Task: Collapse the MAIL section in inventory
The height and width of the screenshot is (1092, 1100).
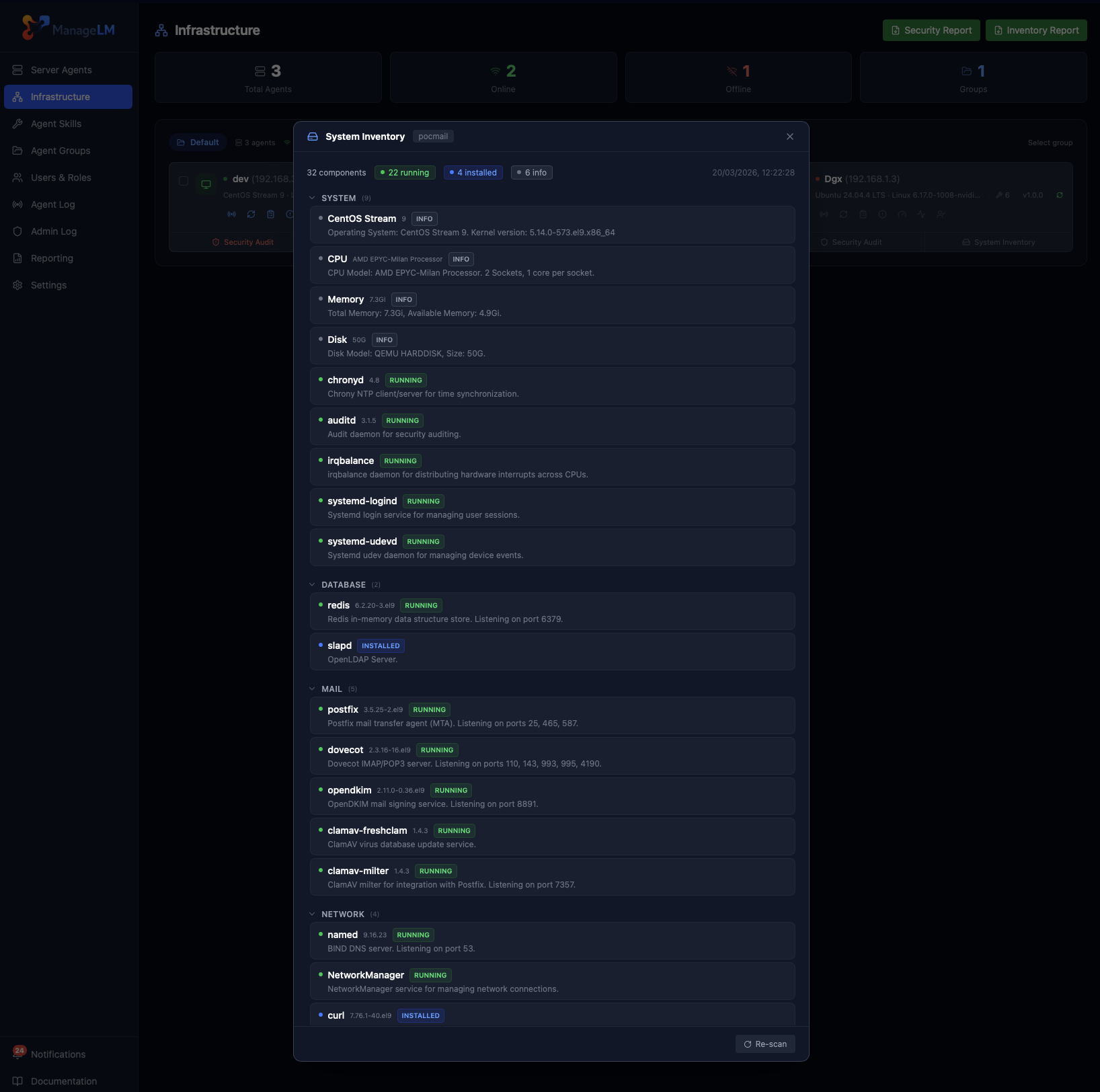Action: click(313, 689)
